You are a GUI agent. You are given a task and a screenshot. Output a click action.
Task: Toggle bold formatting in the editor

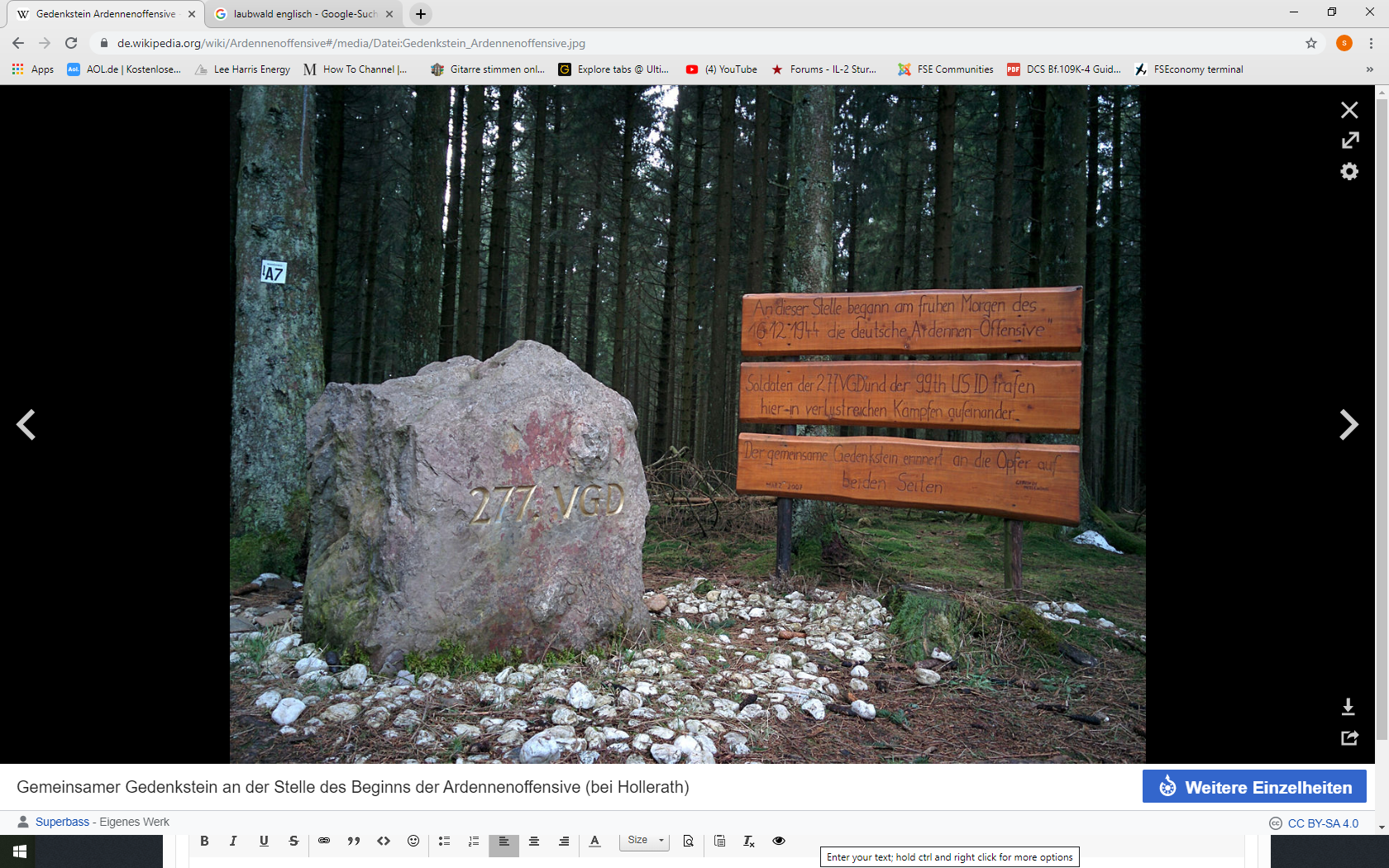204,841
